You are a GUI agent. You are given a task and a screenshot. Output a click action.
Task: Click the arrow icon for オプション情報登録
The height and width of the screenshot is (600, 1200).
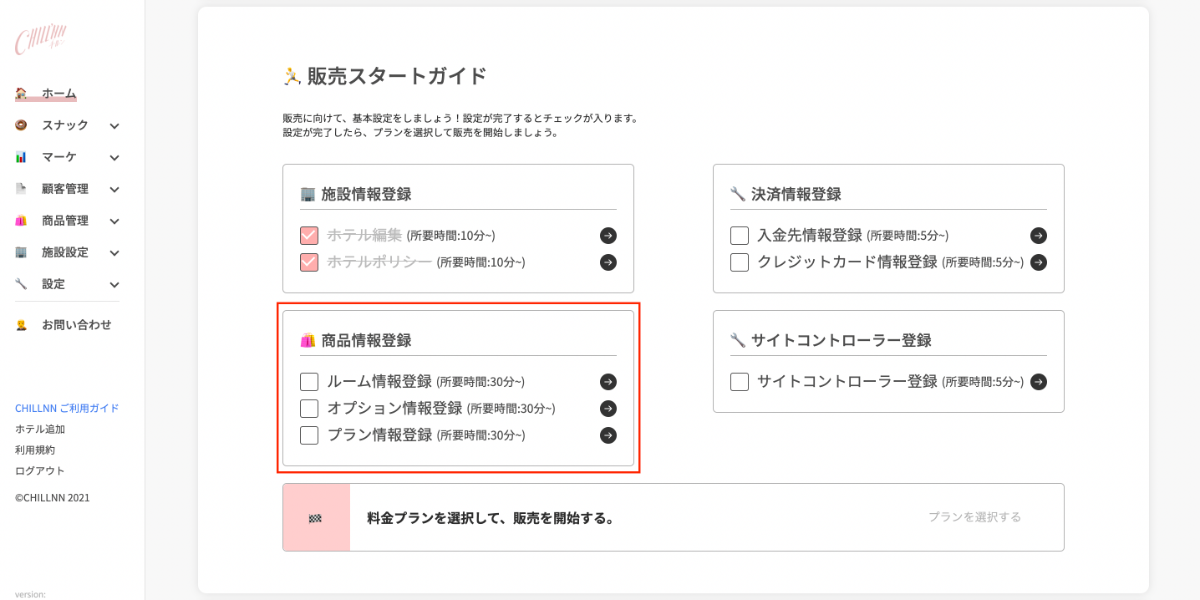[x=608, y=408]
